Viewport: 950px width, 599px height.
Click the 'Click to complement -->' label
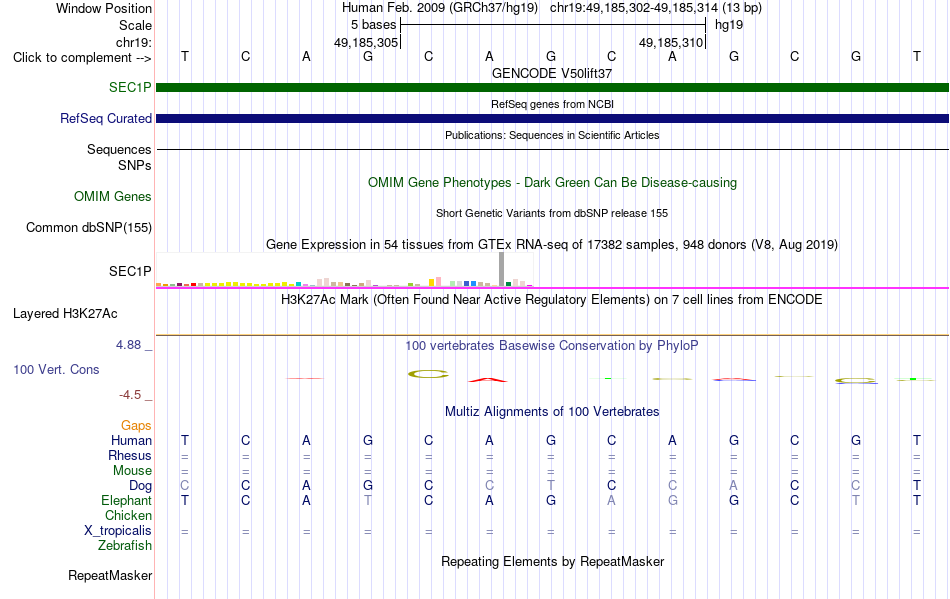point(82,58)
